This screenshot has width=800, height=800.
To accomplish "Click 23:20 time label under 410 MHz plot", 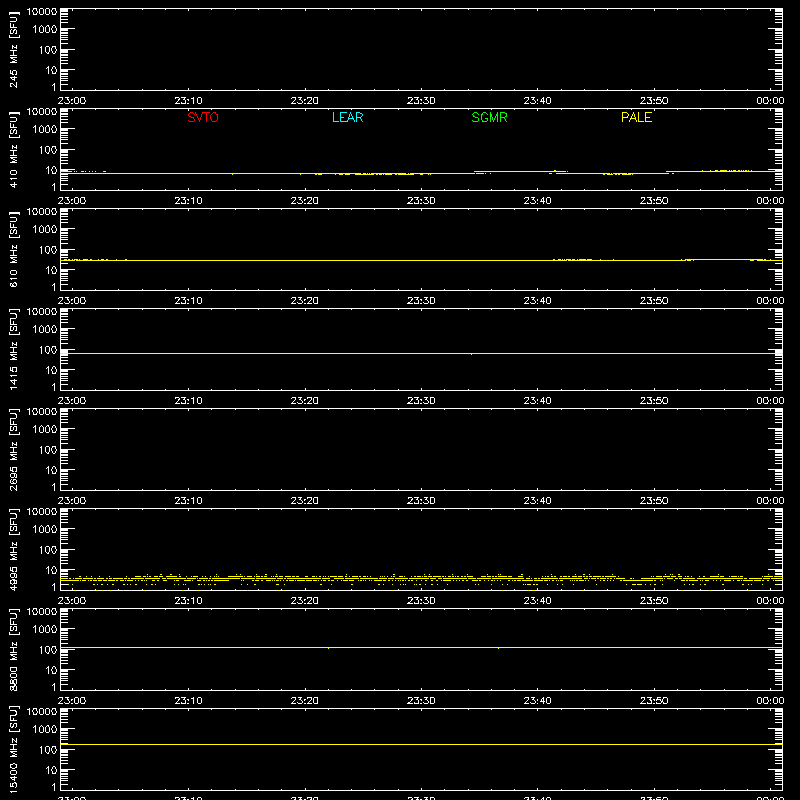I will (305, 201).
